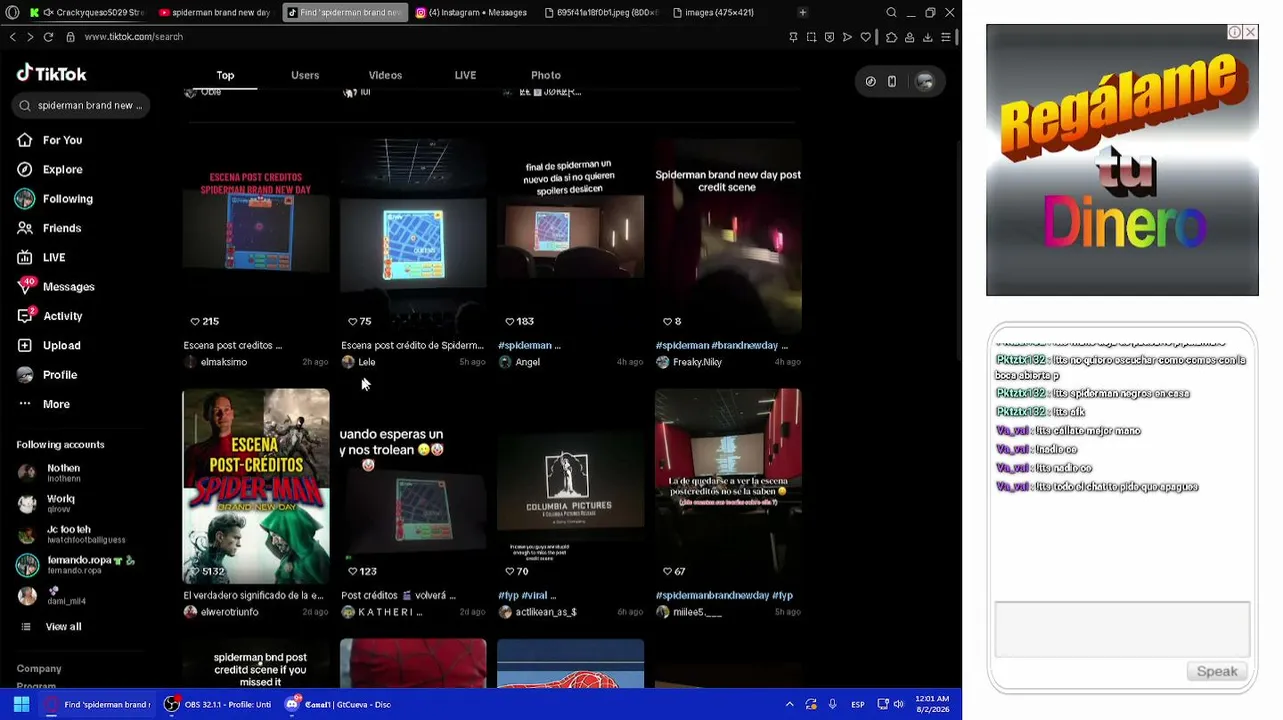
Task: Switch to the Videos tab
Action: (x=385, y=75)
